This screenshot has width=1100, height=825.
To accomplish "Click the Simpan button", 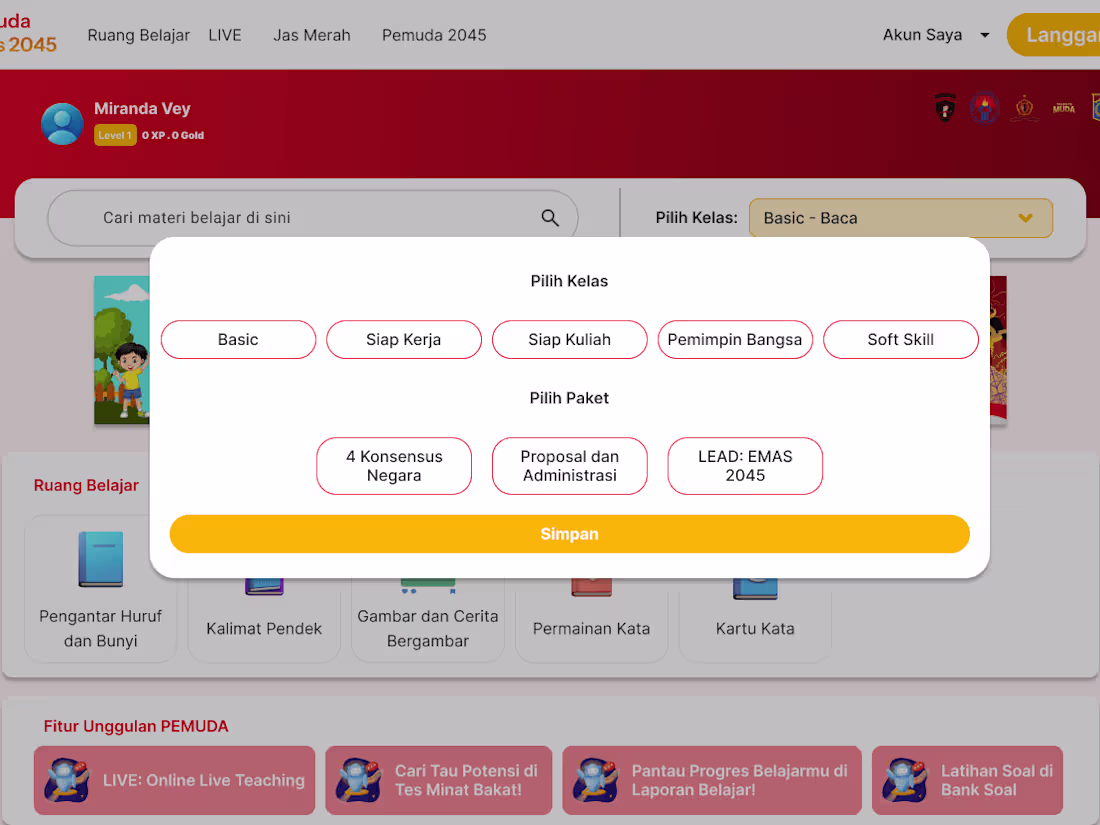I will [x=570, y=534].
